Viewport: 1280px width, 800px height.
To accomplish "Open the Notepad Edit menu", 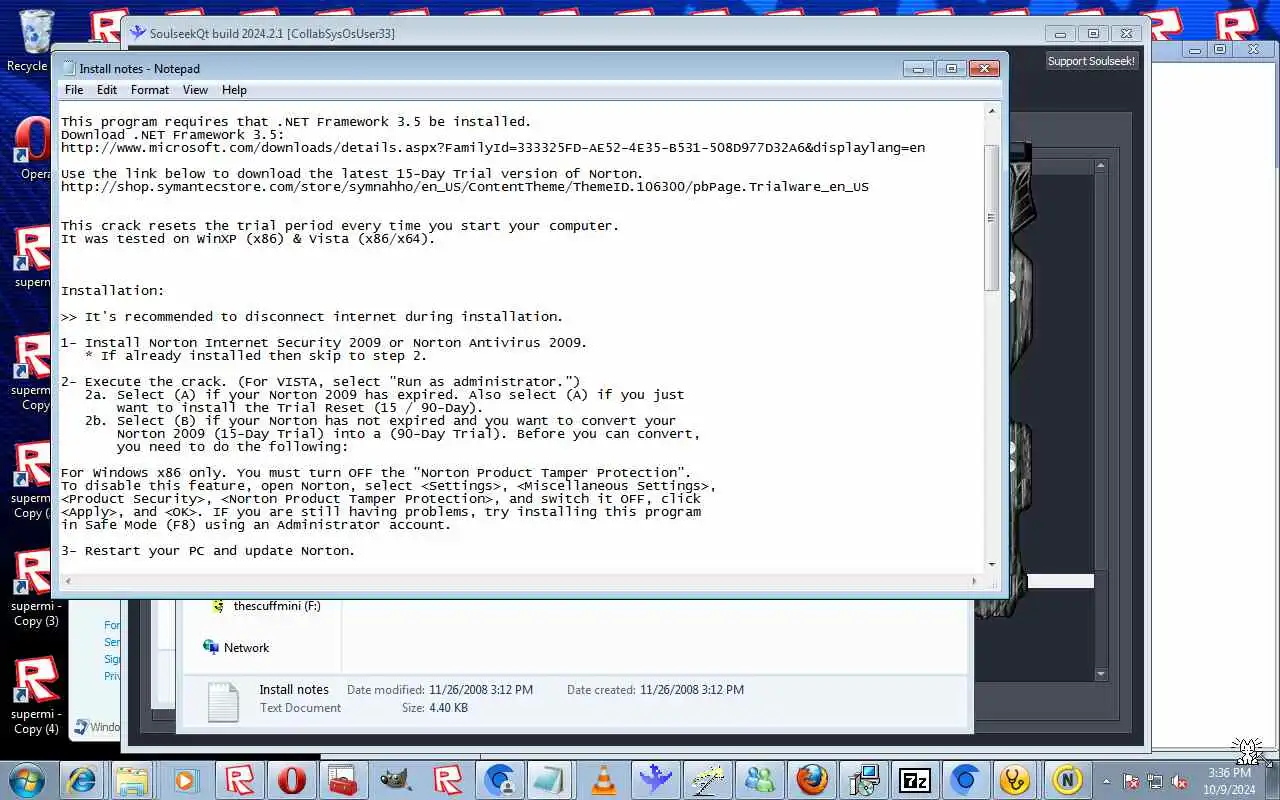I will click(107, 90).
